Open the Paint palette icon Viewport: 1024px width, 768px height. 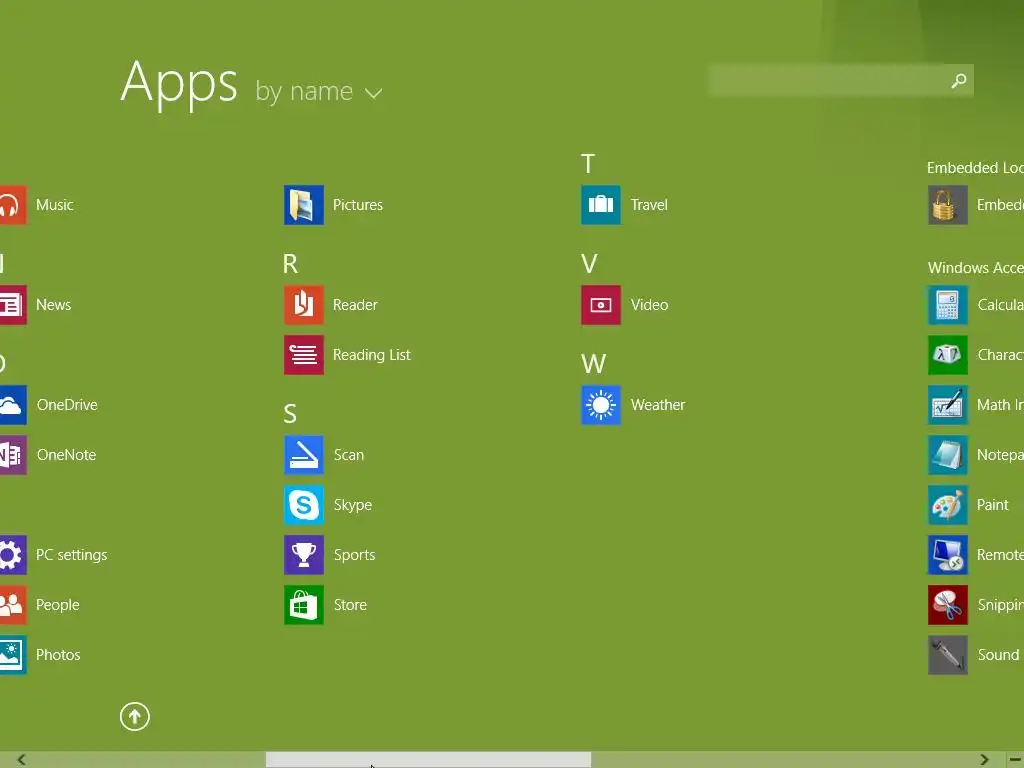pos(948,505)
